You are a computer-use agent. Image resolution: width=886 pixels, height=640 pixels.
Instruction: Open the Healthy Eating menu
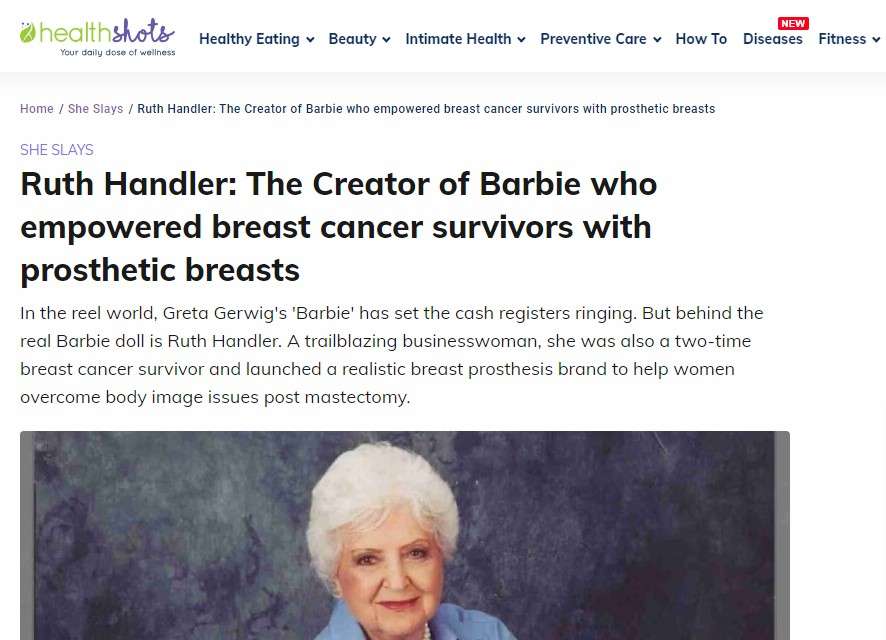[x=249, y=39]
